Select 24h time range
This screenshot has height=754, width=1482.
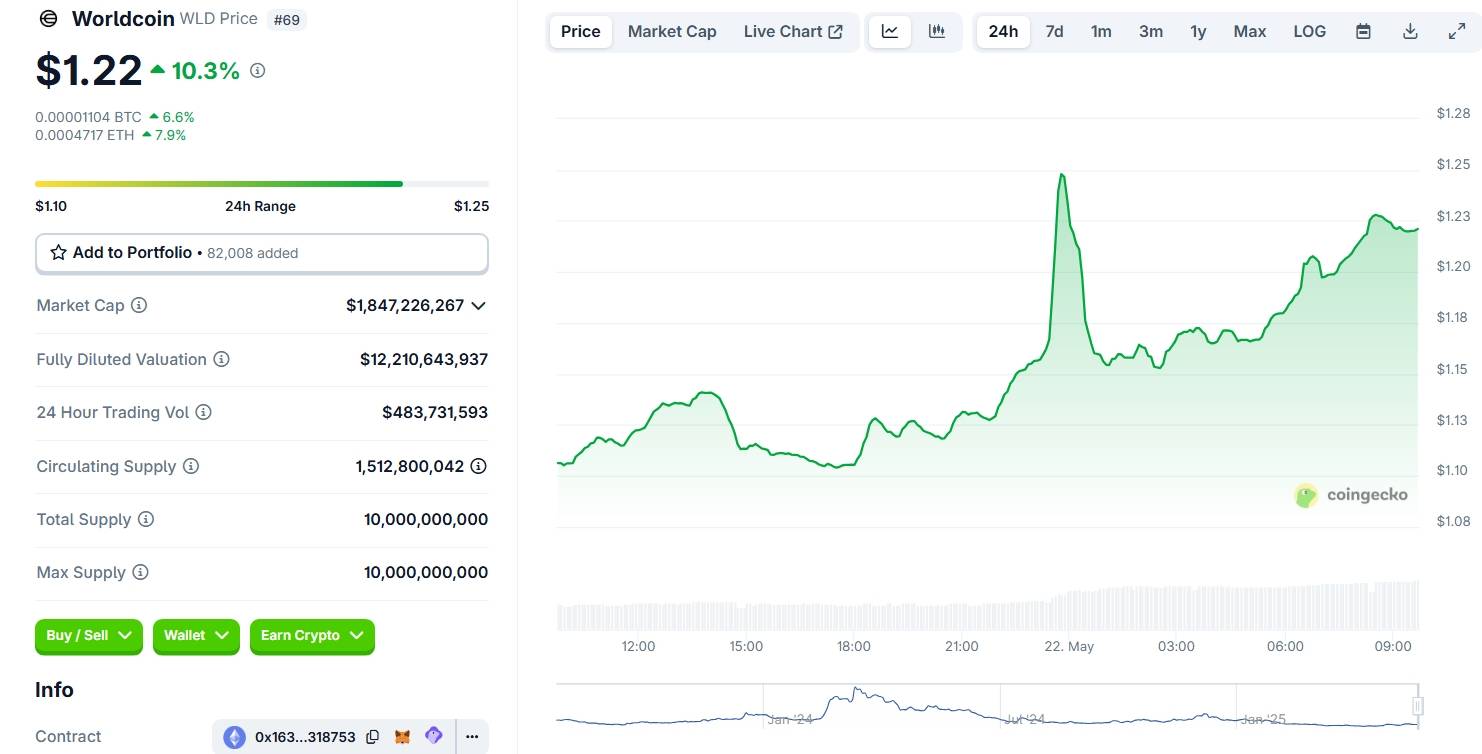1003,31
